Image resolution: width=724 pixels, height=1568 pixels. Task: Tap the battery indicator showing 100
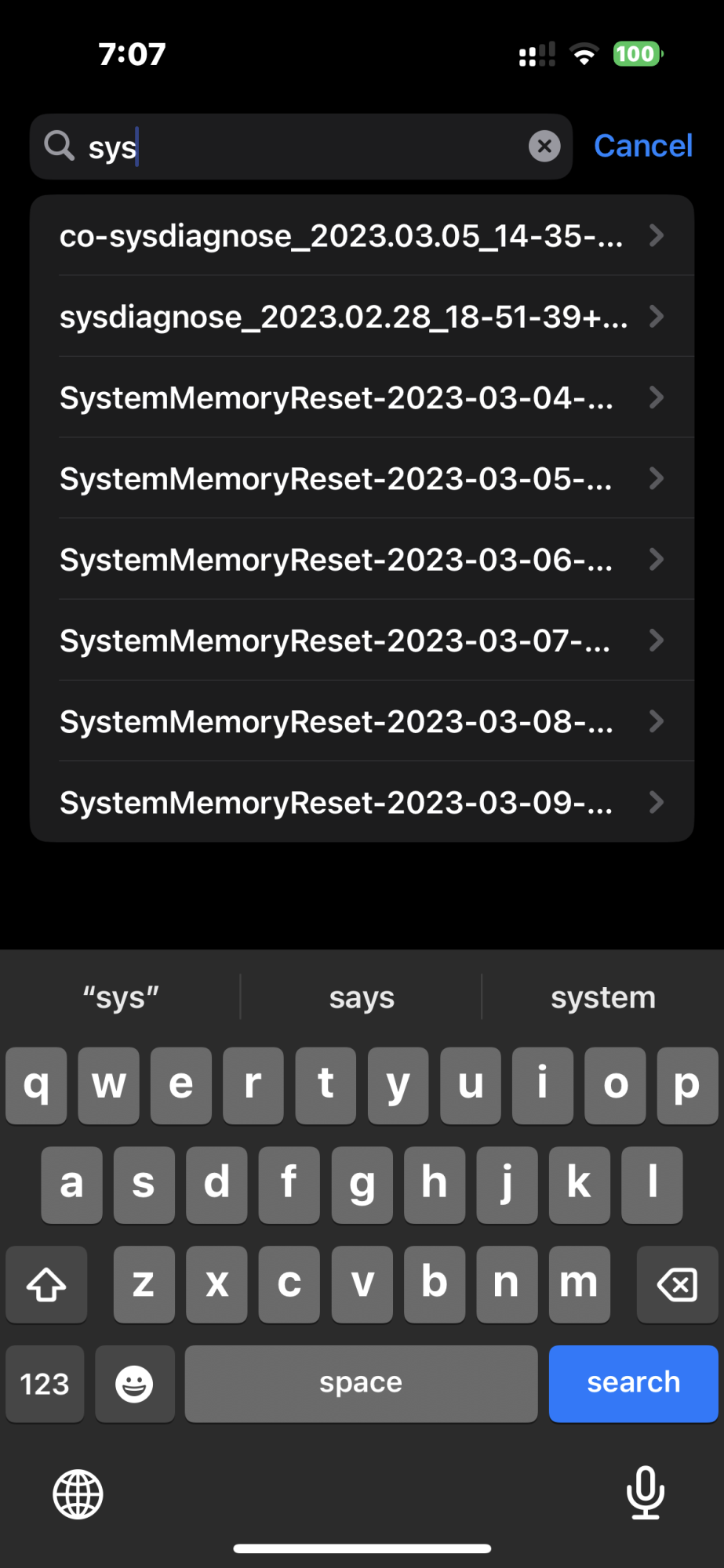637,54
